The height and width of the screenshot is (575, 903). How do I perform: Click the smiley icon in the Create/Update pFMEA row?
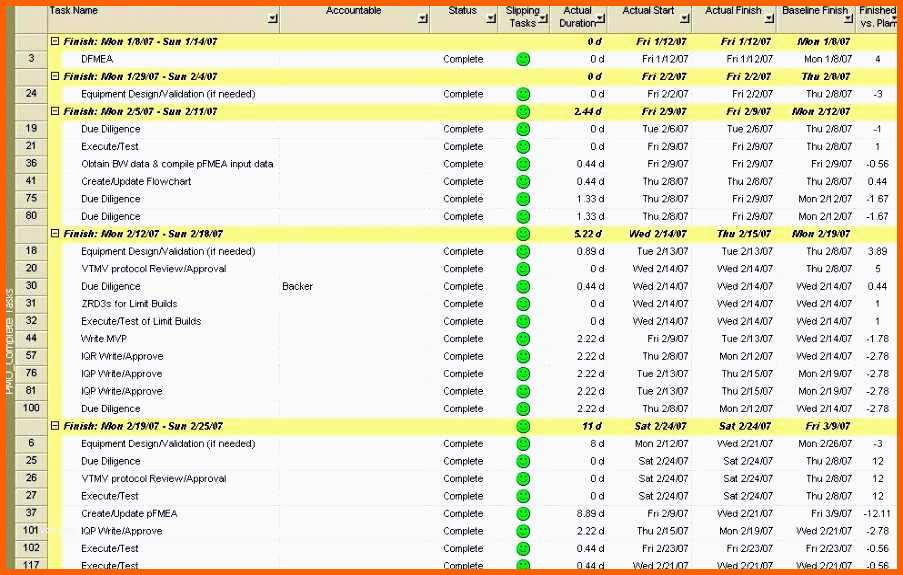click(523, 513)
